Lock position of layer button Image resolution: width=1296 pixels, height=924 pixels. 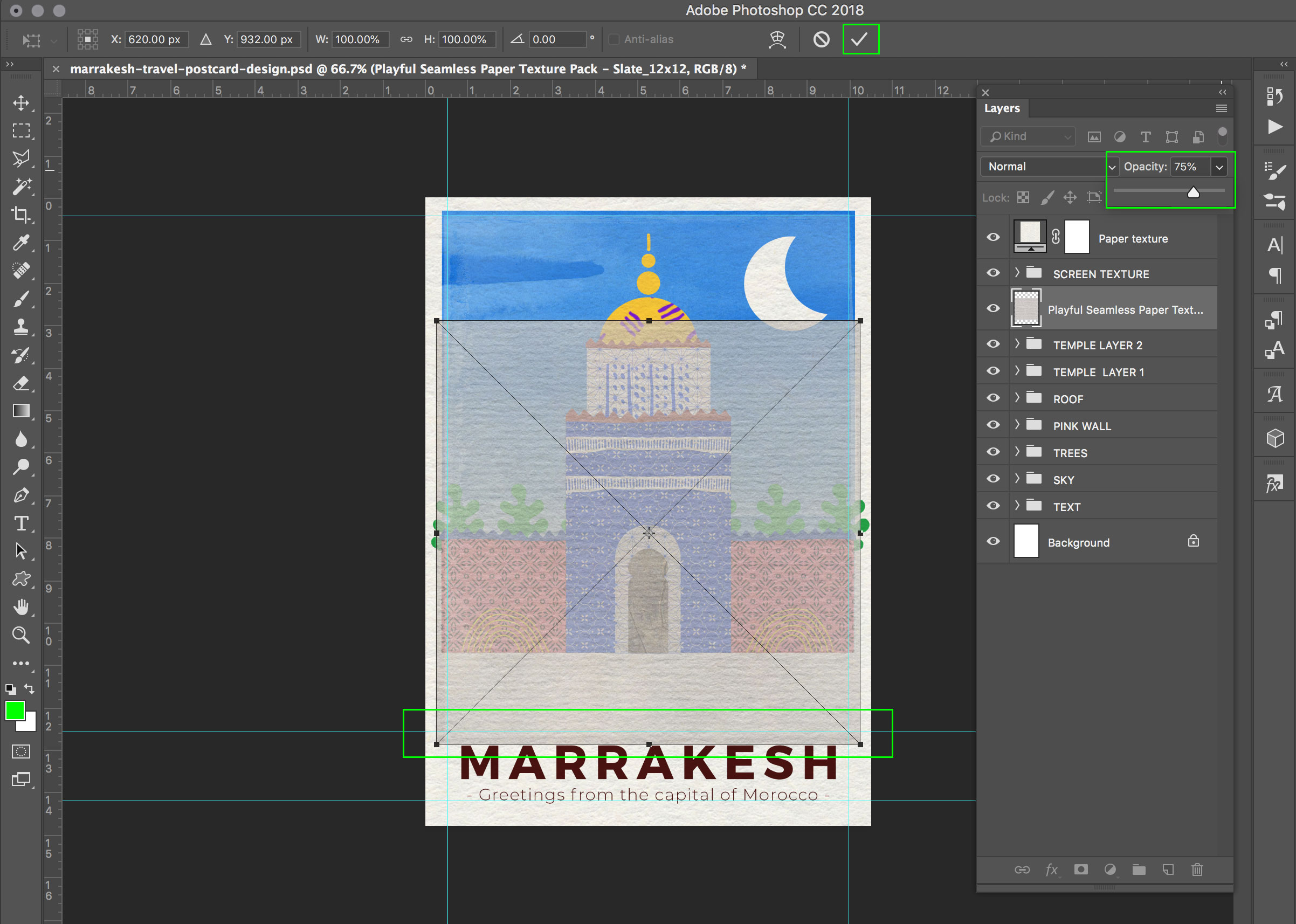click(1070, 197)
